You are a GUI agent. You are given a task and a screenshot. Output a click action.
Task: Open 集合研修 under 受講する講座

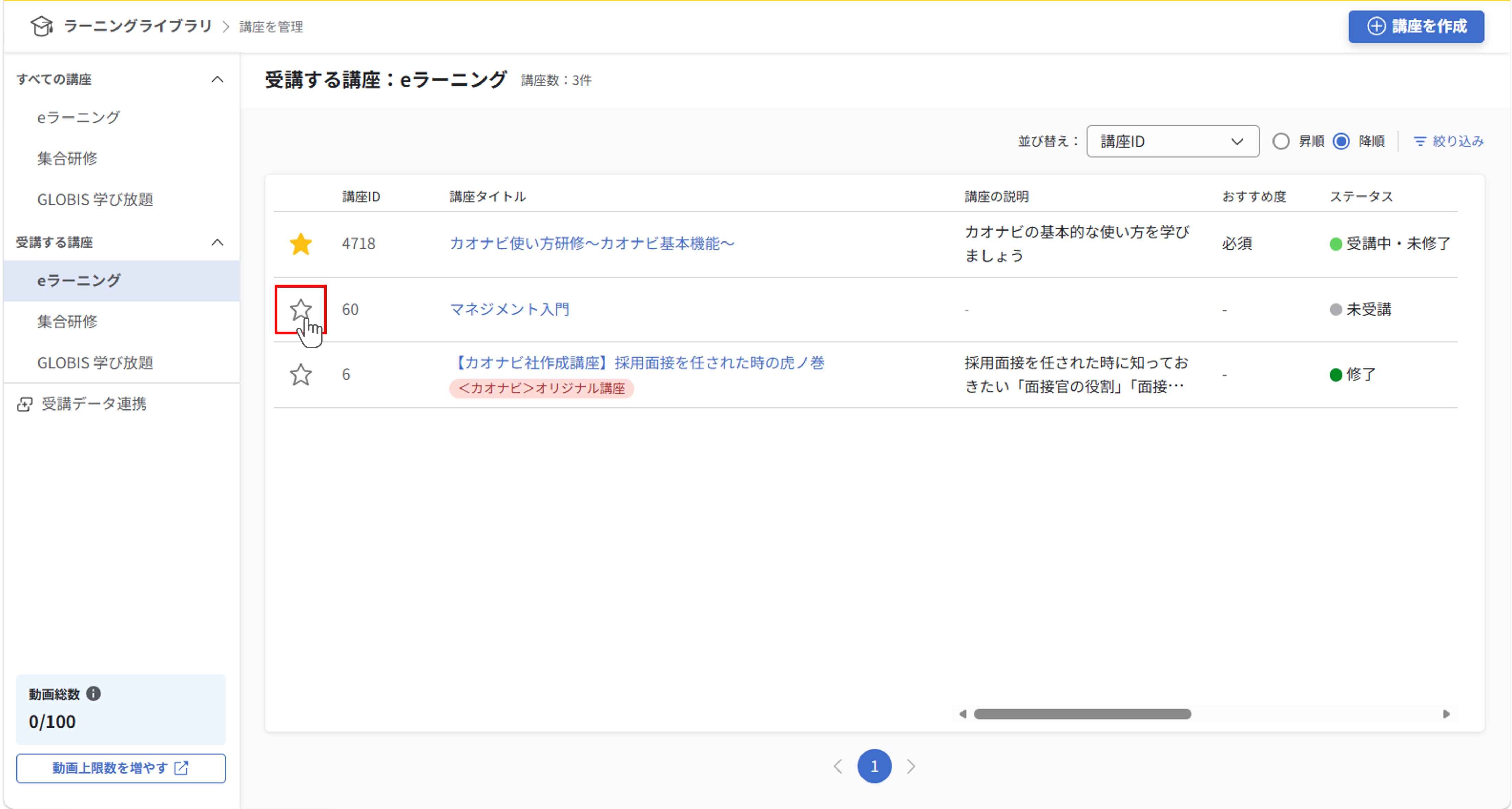67,322
